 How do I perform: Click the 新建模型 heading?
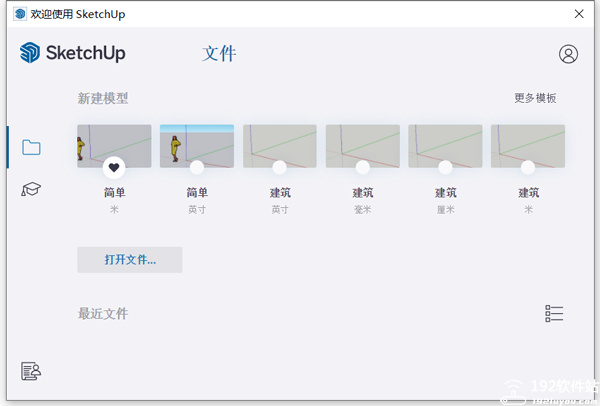[x=103, y=98]
